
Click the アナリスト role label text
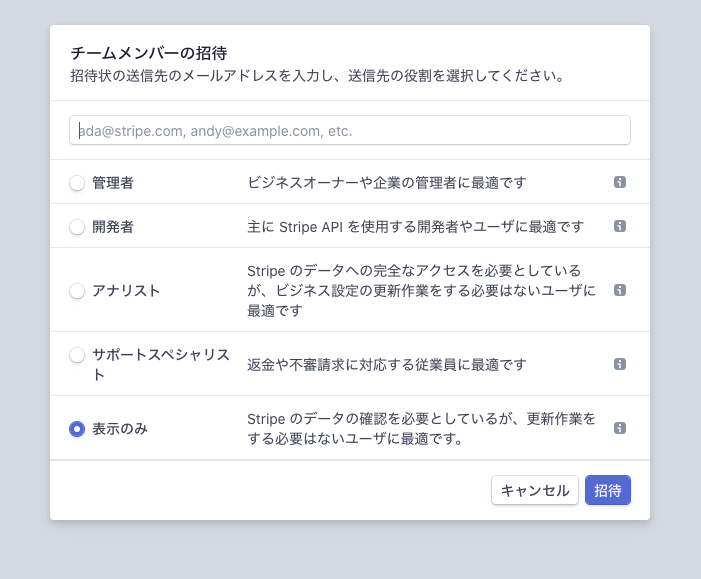tap(126, 291)
